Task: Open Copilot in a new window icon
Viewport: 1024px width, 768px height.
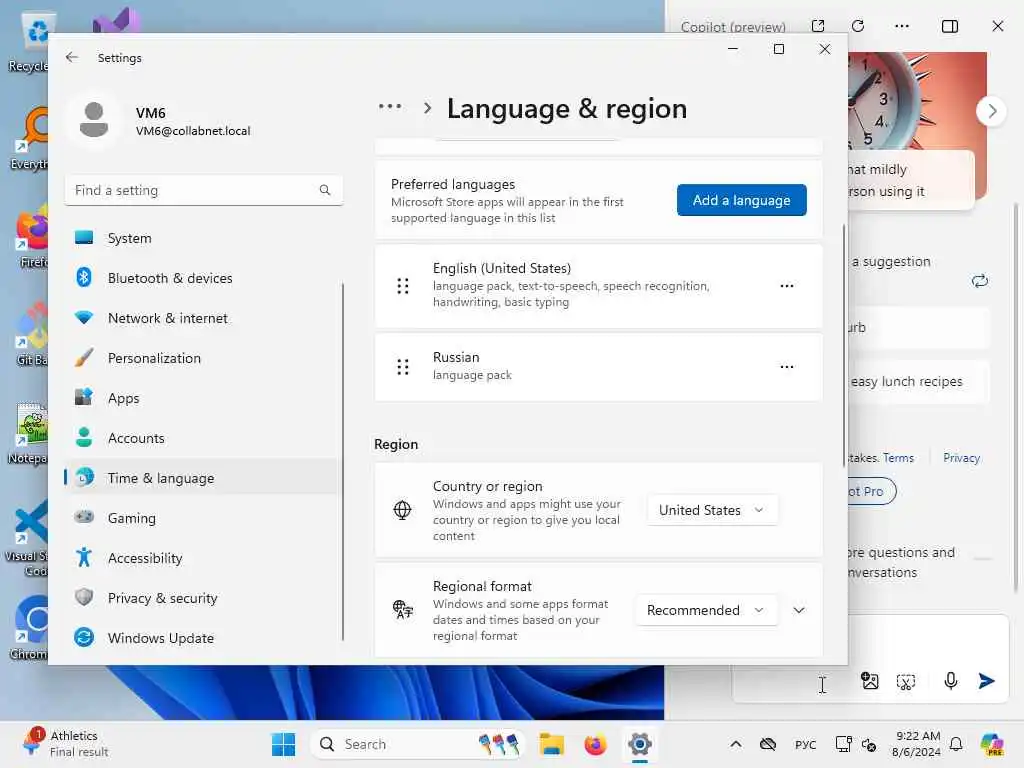Action: click(x=818, y=25)
